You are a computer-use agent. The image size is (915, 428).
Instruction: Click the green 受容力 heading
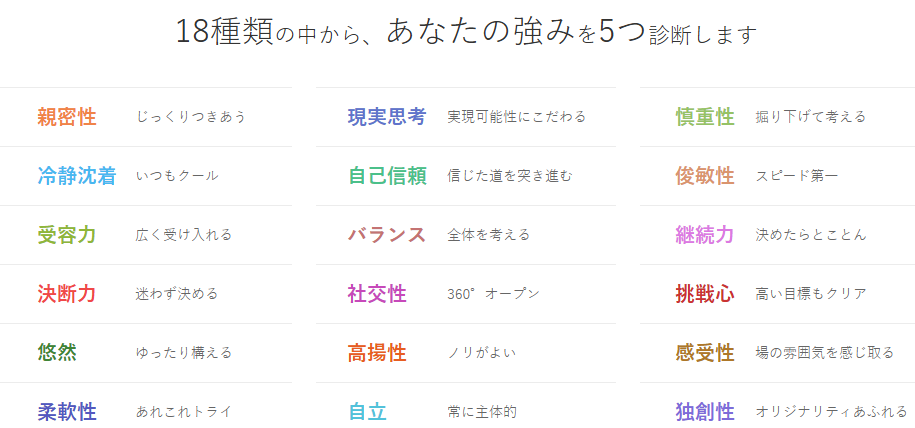(x=66, y=235)
